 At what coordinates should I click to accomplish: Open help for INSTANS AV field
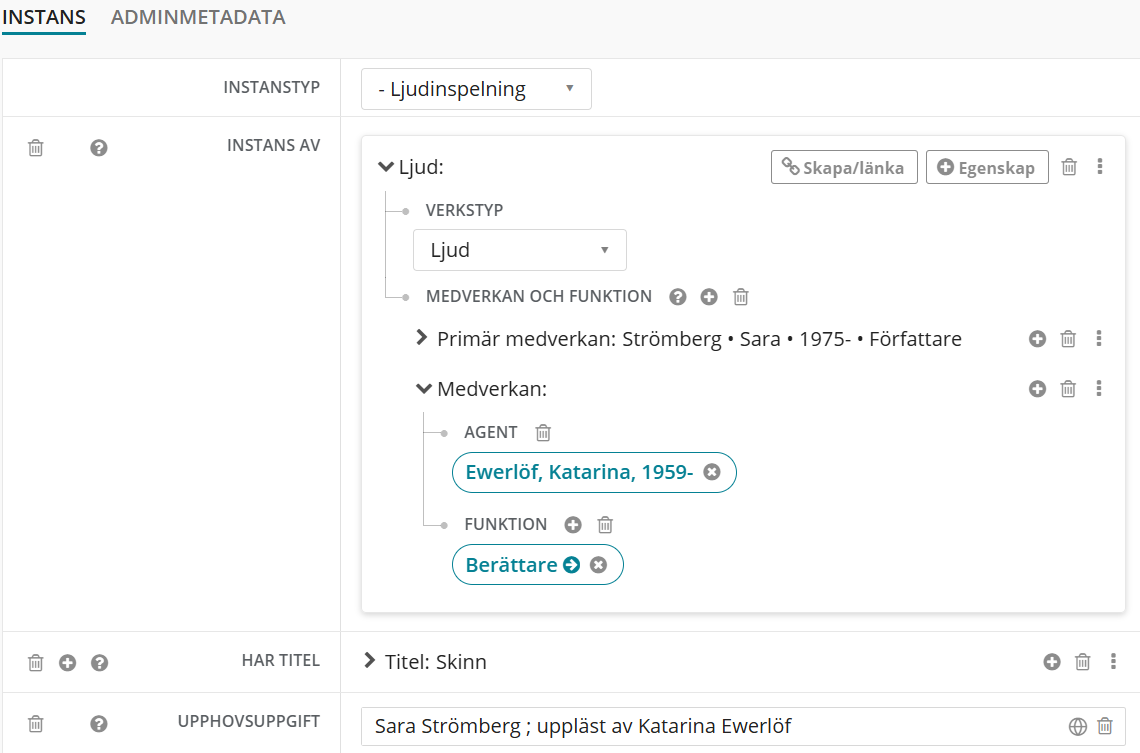coord(99,148)
